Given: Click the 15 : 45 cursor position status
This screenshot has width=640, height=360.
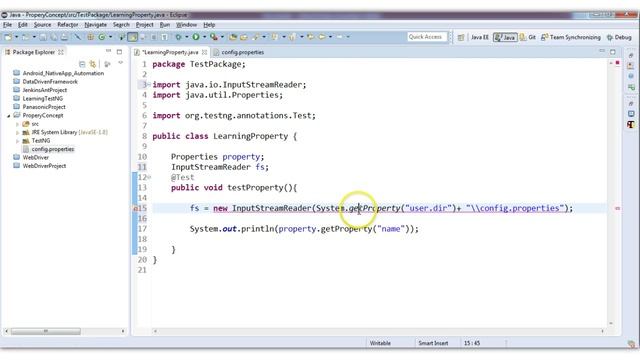Looking at the screenshot, I should coord(471,343).
